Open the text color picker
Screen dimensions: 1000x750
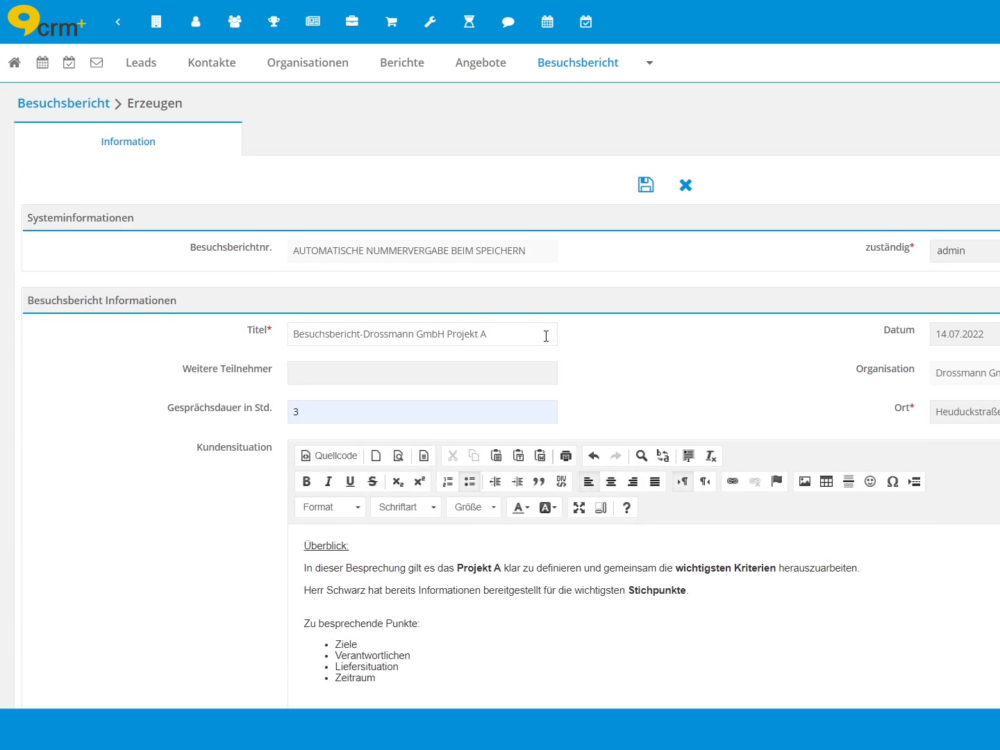click(x=521, y=507)
